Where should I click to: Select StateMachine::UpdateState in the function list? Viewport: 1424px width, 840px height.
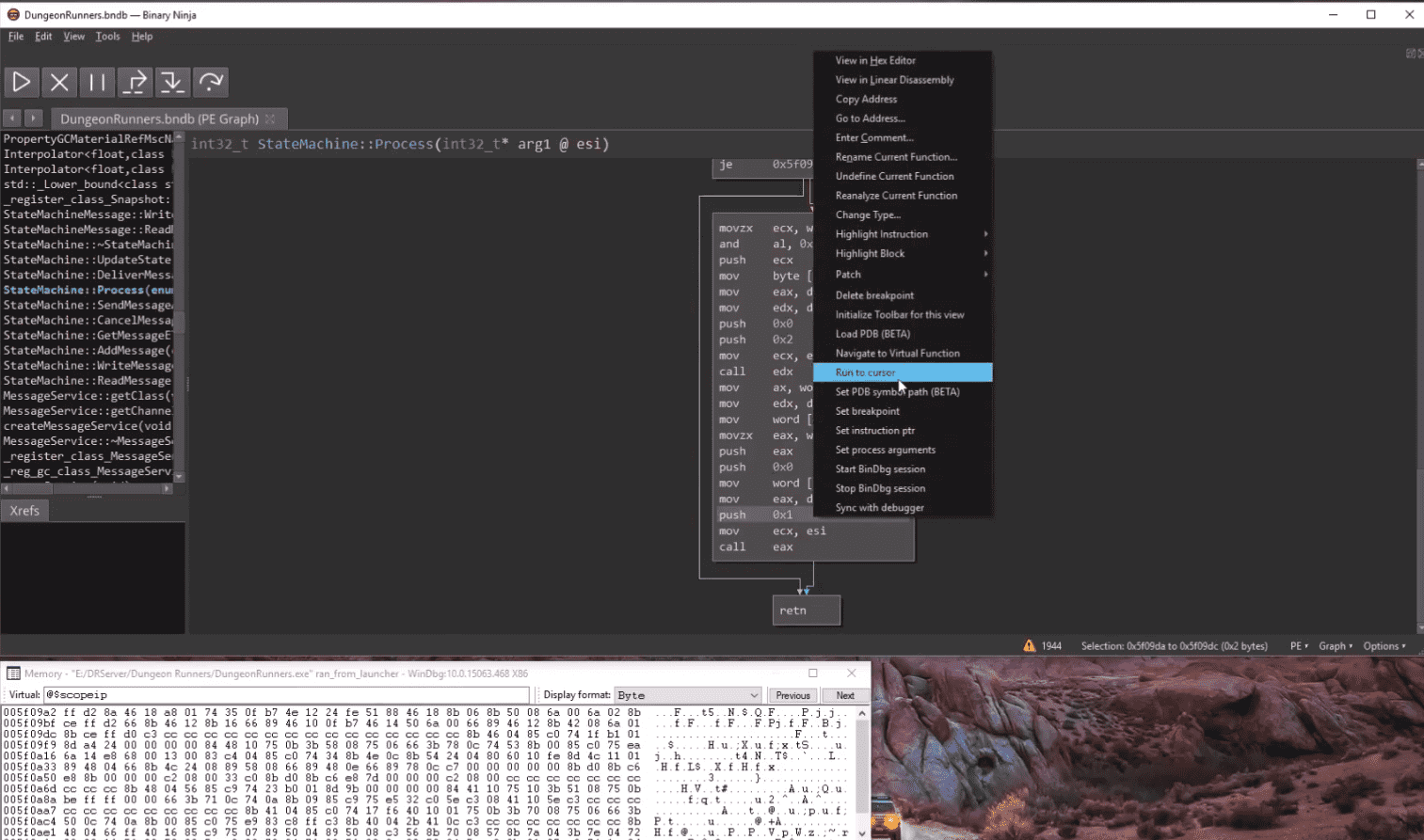[x=88, y=260]
